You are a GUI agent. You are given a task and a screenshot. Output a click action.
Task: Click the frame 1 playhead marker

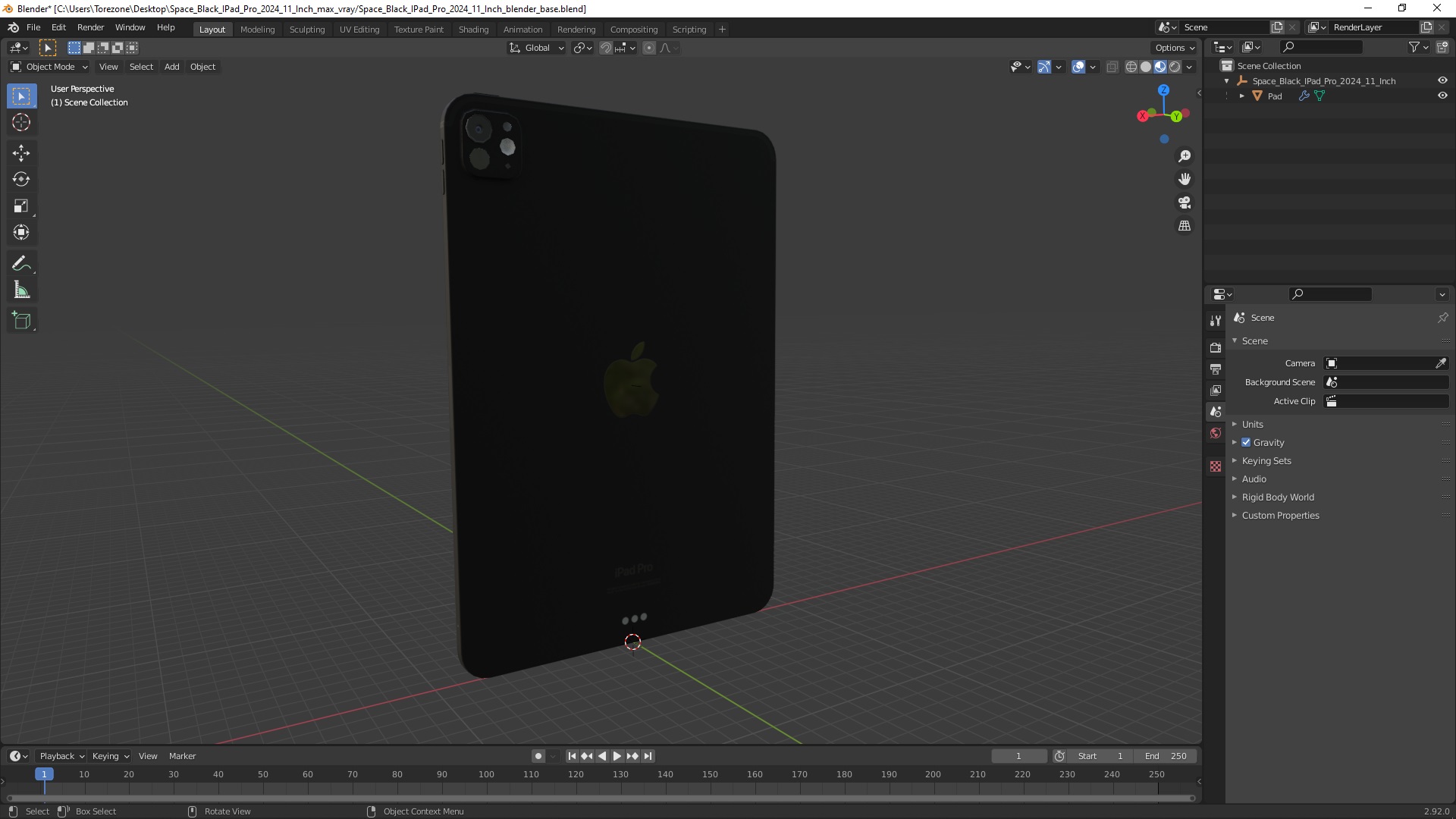[x=44, y=774]
